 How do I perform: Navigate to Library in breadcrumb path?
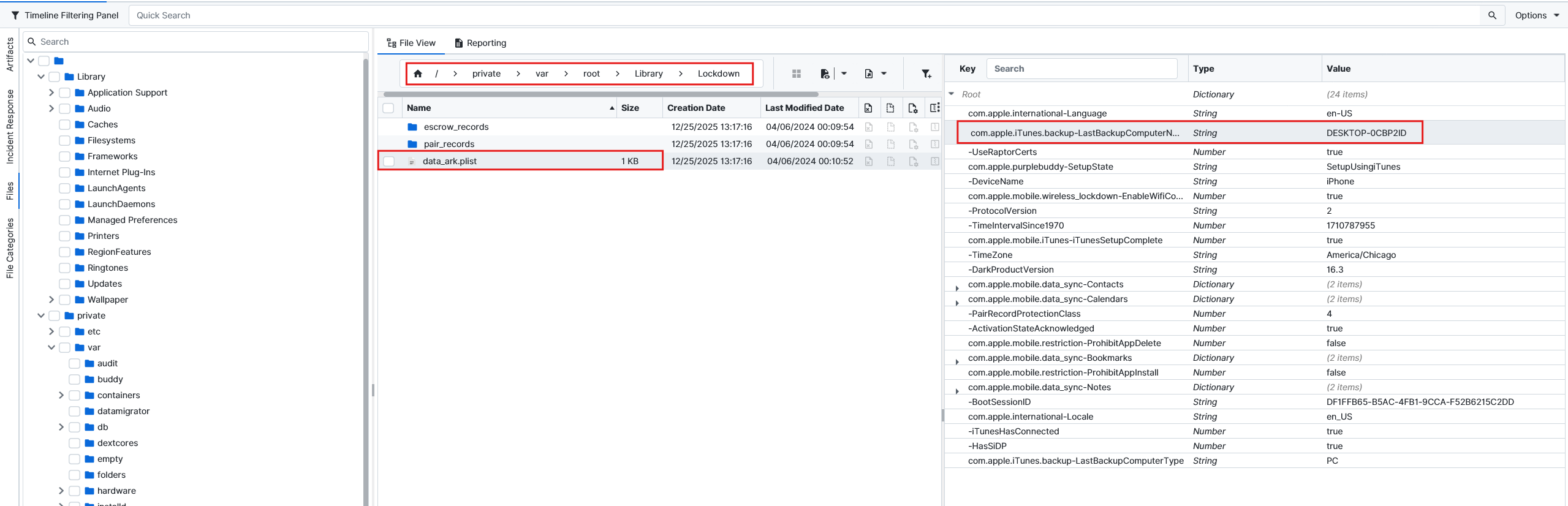[648, 74]
